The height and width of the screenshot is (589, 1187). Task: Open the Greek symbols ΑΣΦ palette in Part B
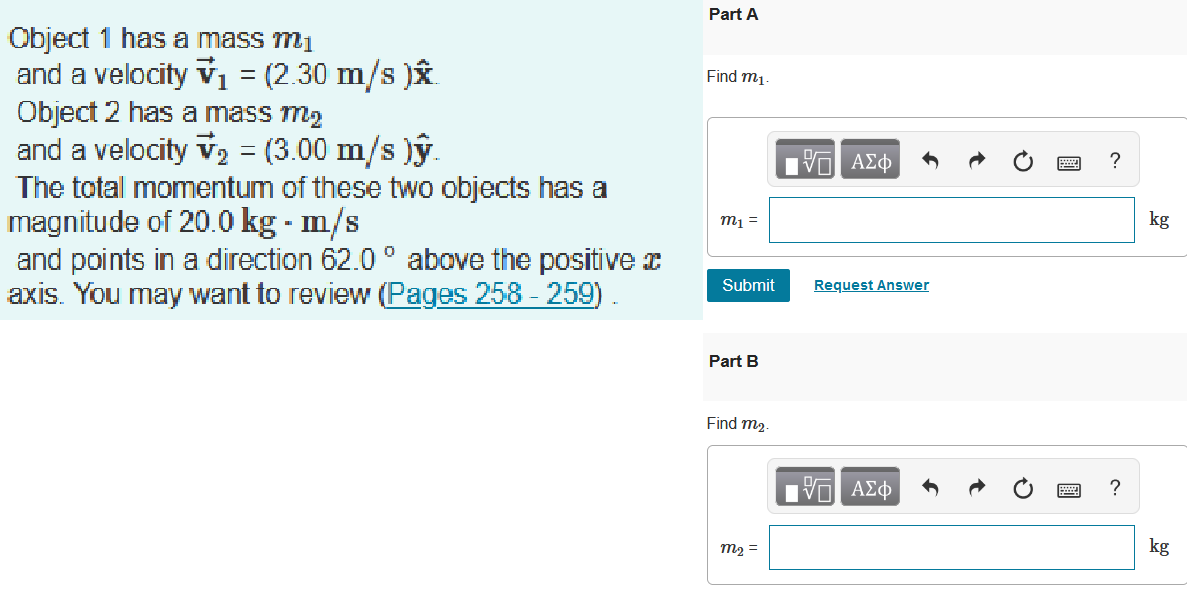coord(869,486)
